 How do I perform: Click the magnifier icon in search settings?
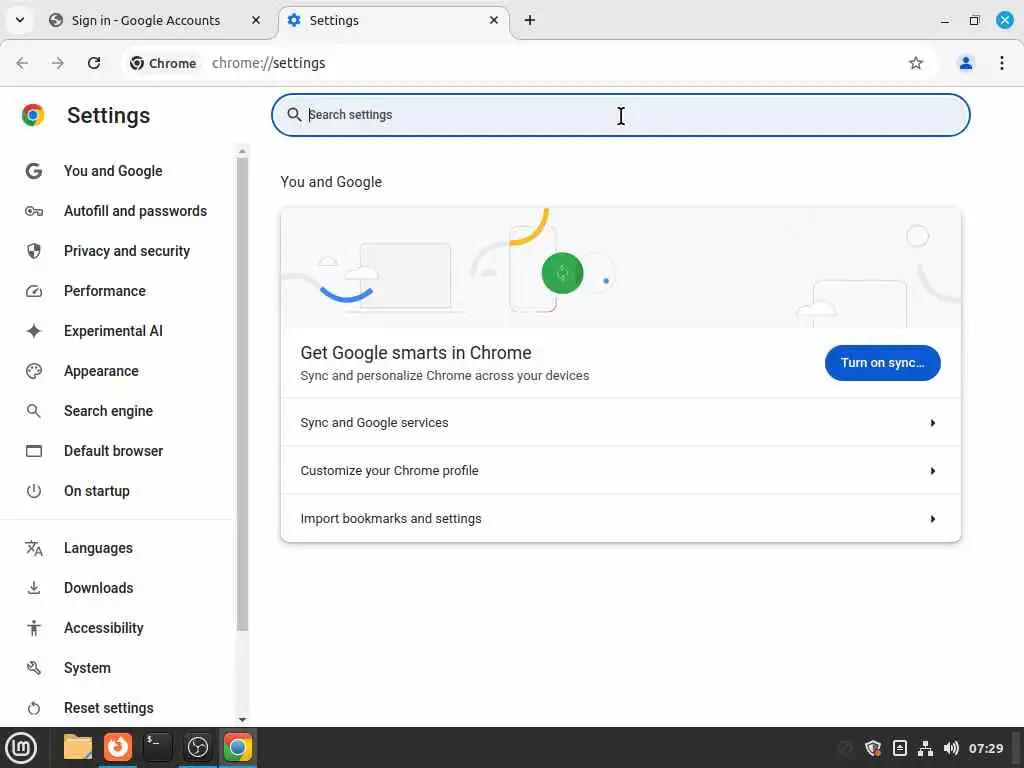coord(294,115)
